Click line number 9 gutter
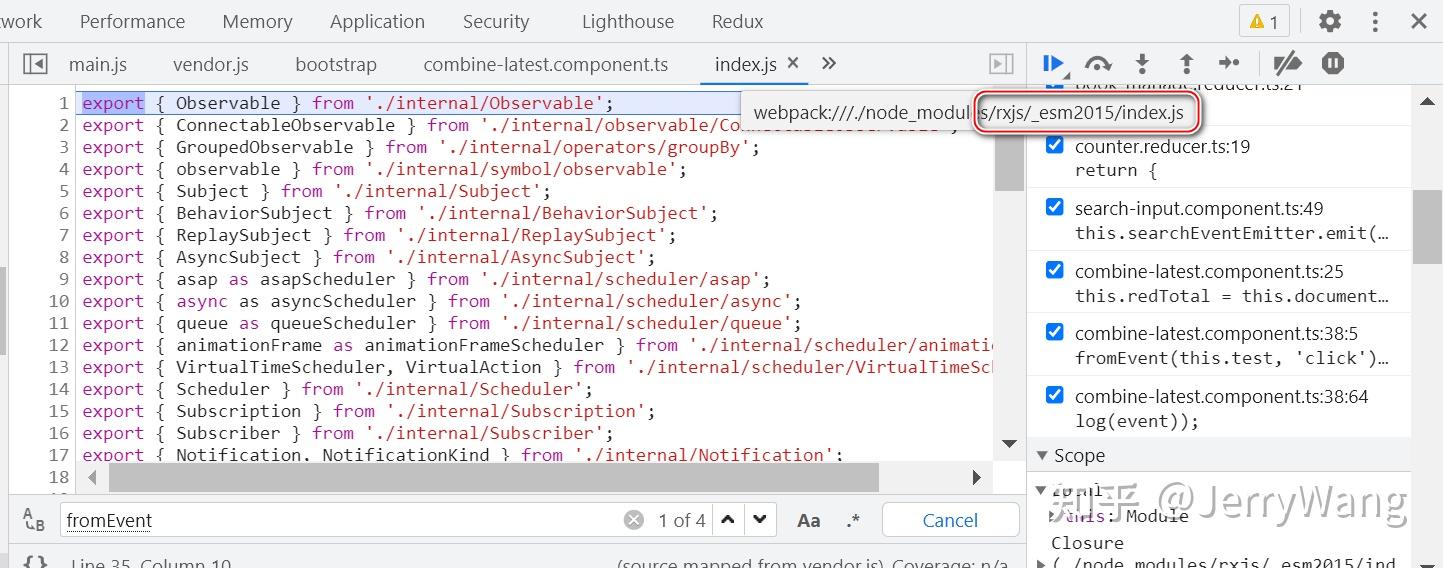The height and width of the screenshot is (568, 1443). [62, 279]
